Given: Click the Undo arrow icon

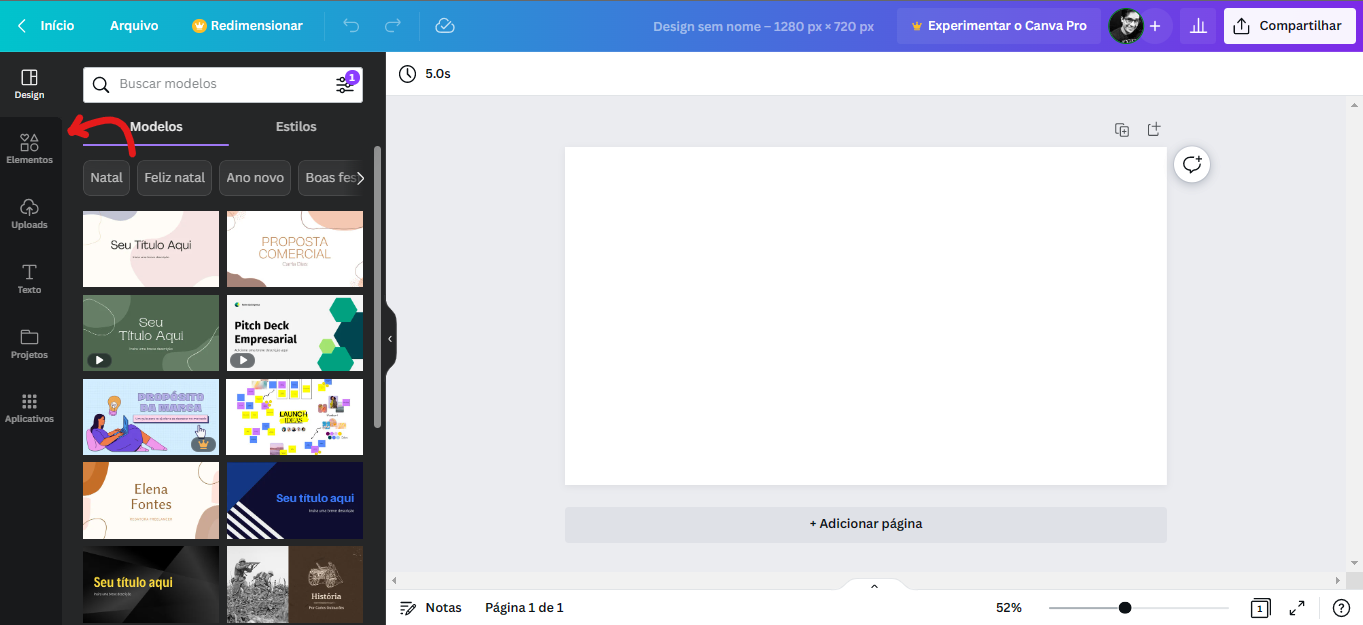Looking at the screenshot, I should (x=351, y=26).
